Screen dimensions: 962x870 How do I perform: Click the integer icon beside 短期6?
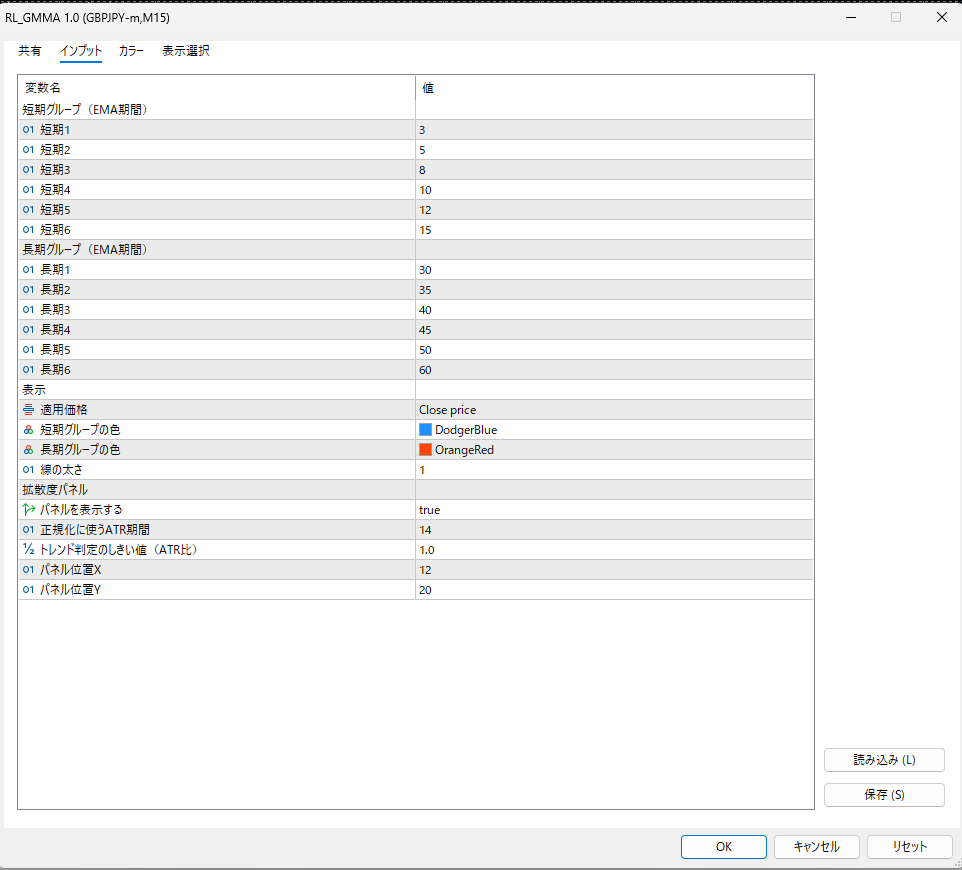point(28,229)
